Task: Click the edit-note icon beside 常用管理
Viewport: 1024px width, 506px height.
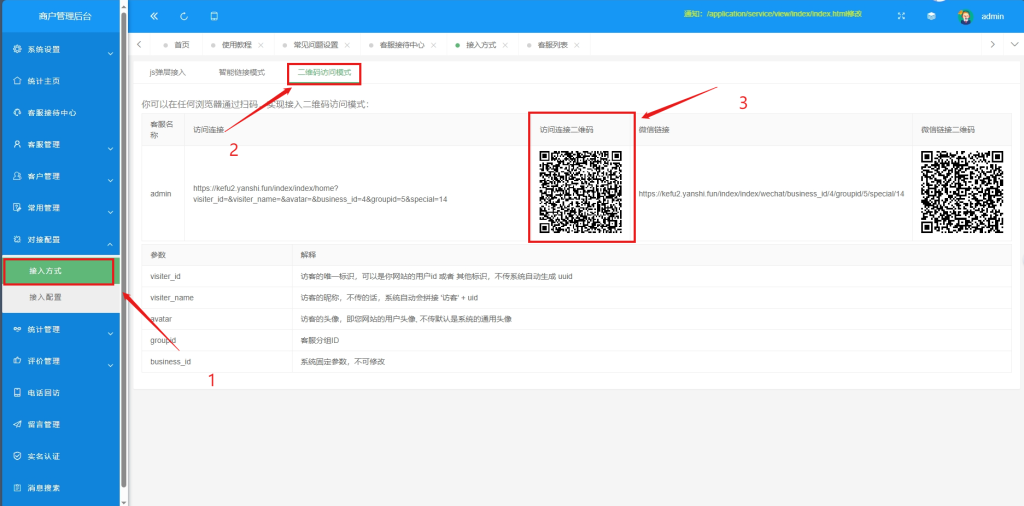Action: [18, 208]
